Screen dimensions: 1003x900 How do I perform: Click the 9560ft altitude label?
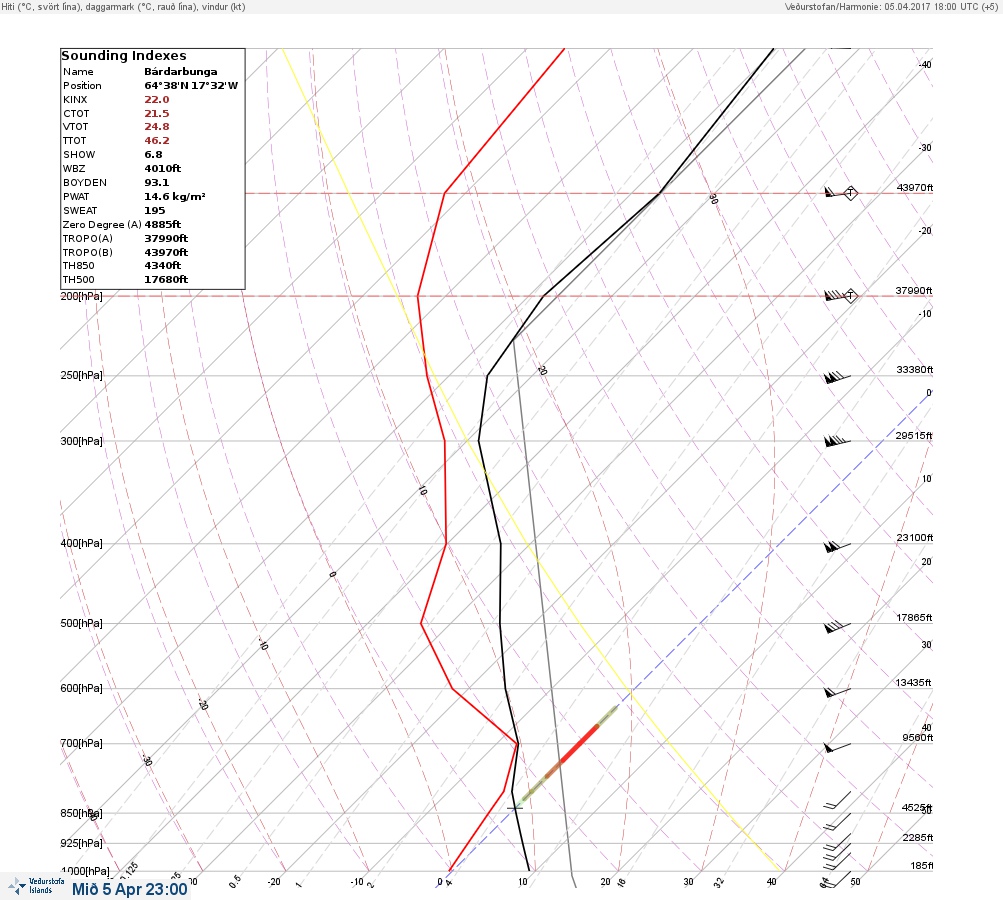[917, 738]
